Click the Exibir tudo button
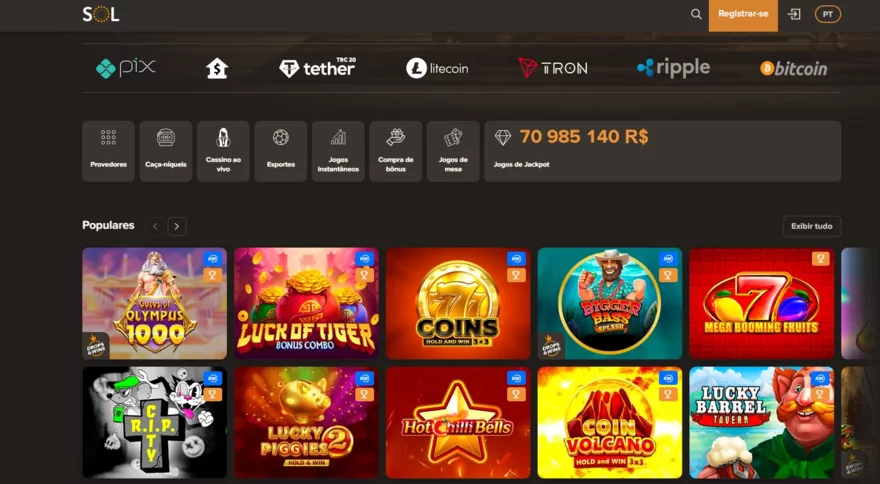880x484 pixels. click(812, 226)
